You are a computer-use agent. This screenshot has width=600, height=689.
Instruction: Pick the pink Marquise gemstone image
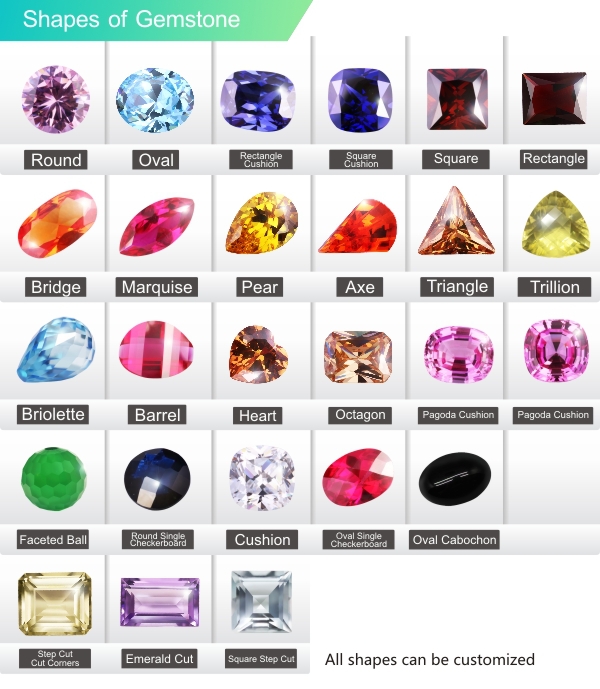(x=156, y=226)
